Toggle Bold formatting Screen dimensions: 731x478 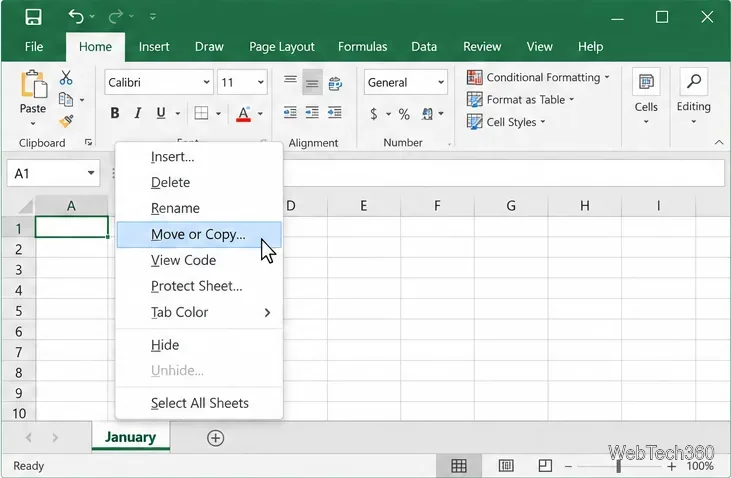pyautogui.click(x=115, y=113)
